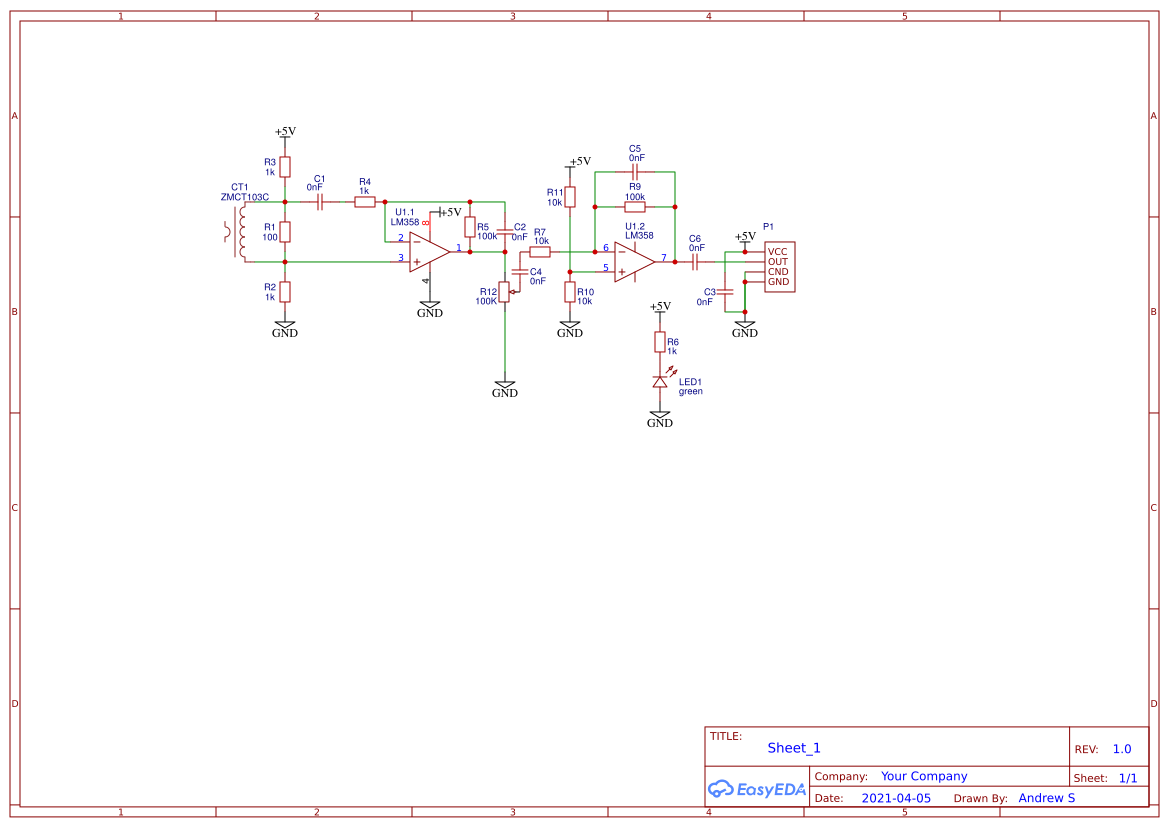Select capacitor C6 symbol at op-amp output
Viewport: 1169px width, 827px height.
point(695,262)
